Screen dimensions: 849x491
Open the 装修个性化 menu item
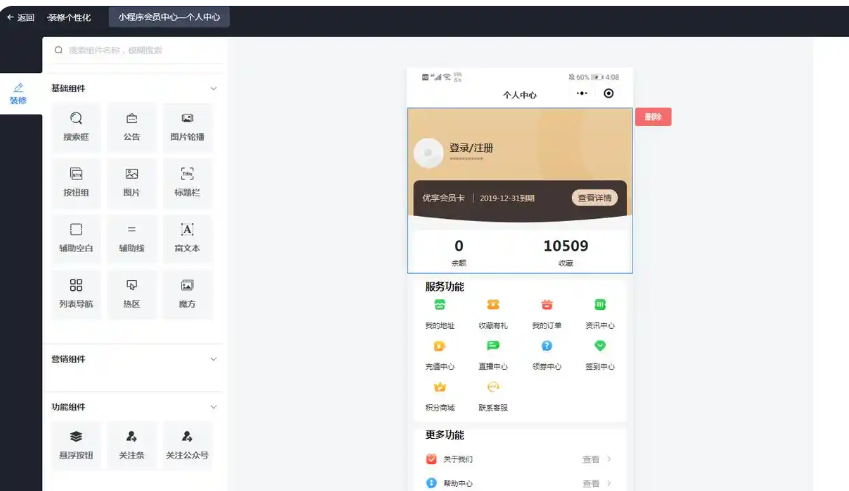[69, 17]
